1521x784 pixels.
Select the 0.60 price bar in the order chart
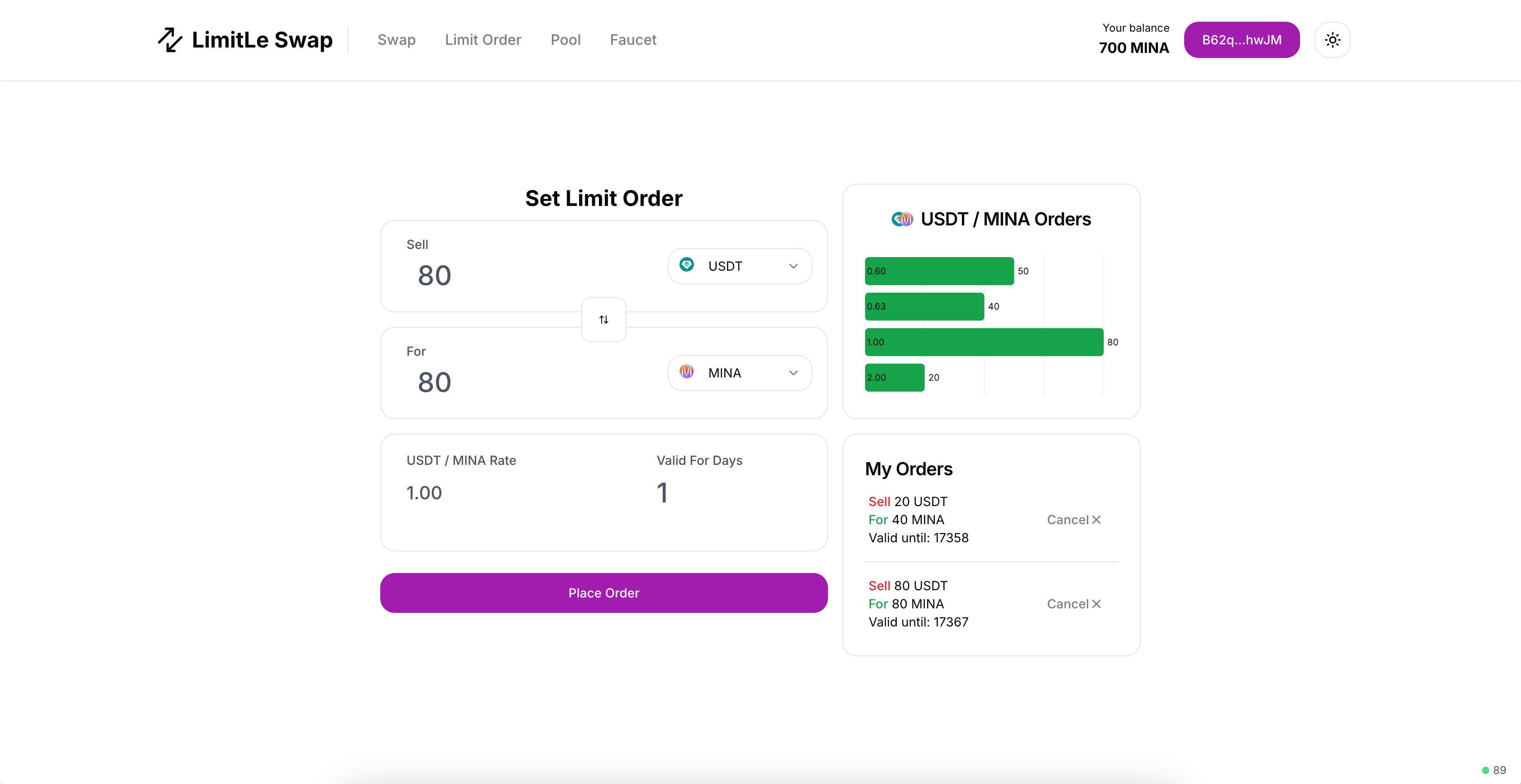click(x=939, y=271)
